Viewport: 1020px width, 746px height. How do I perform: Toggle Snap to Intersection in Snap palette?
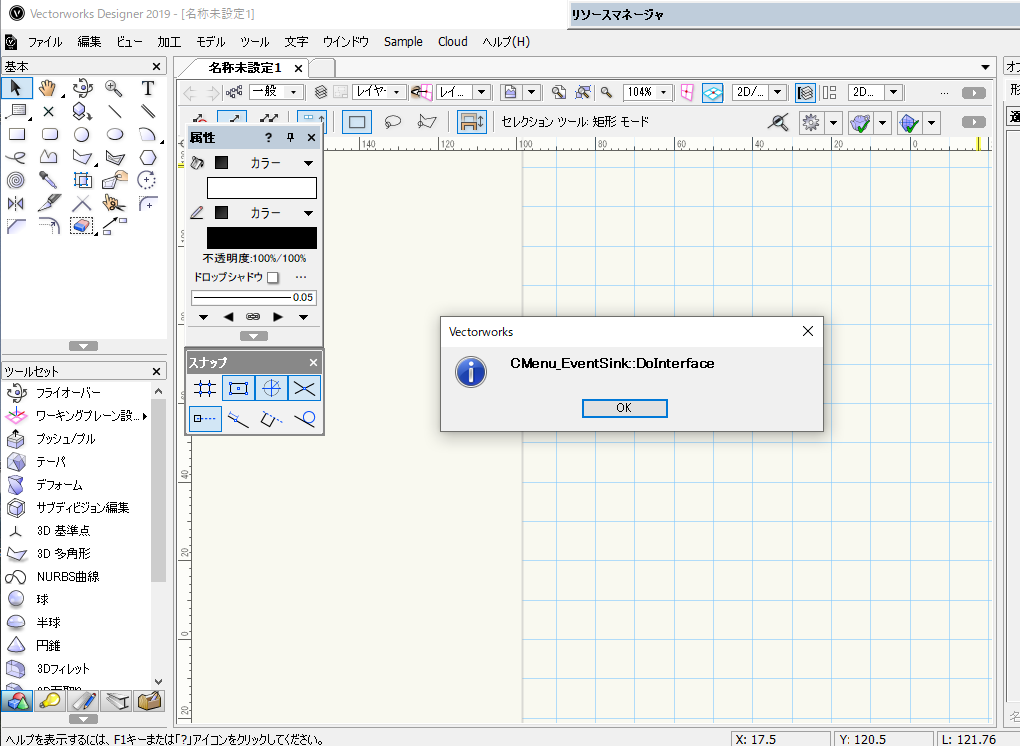pos(304,389)
